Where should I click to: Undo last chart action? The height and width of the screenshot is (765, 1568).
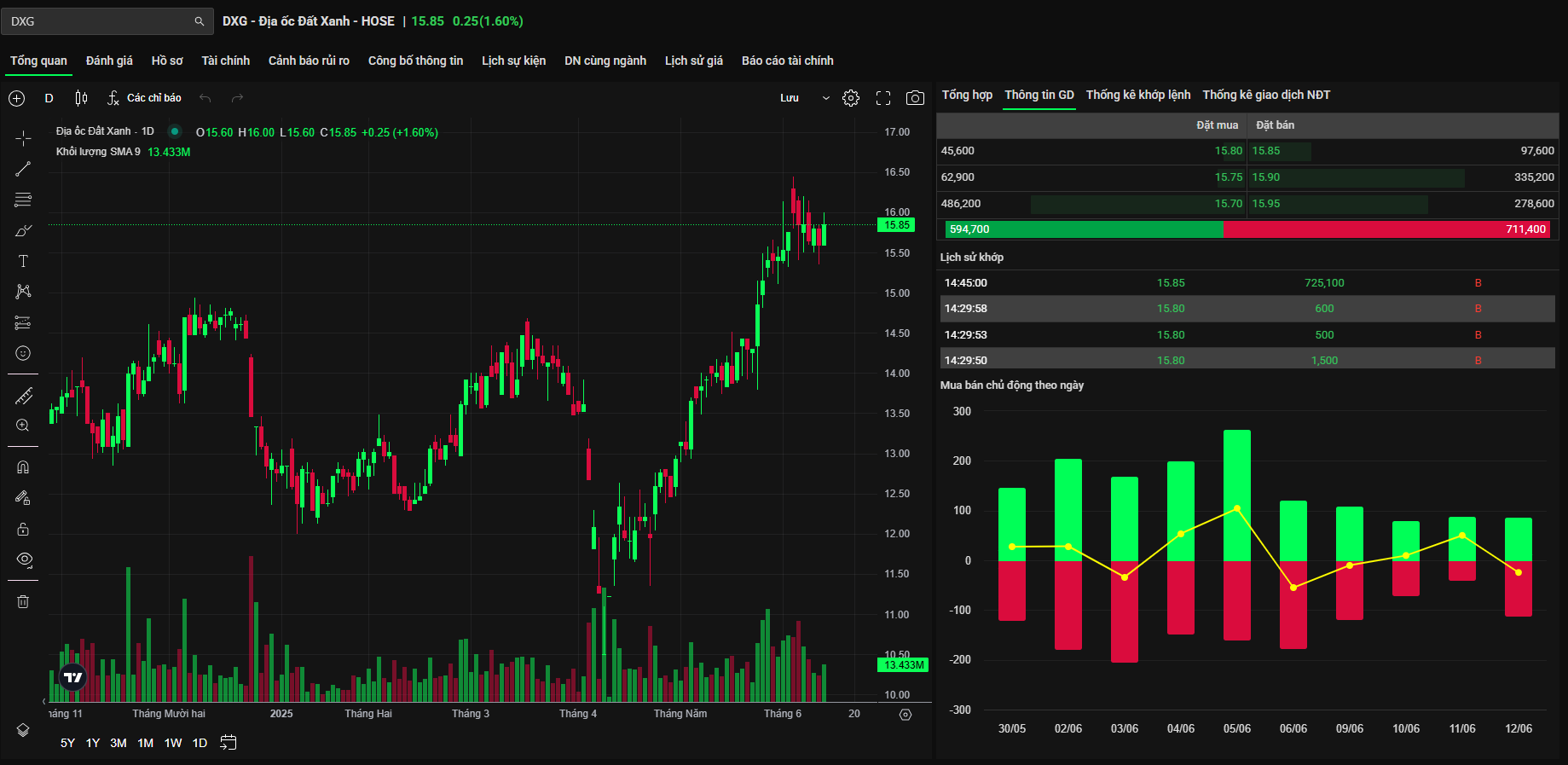tap(205, 98)
